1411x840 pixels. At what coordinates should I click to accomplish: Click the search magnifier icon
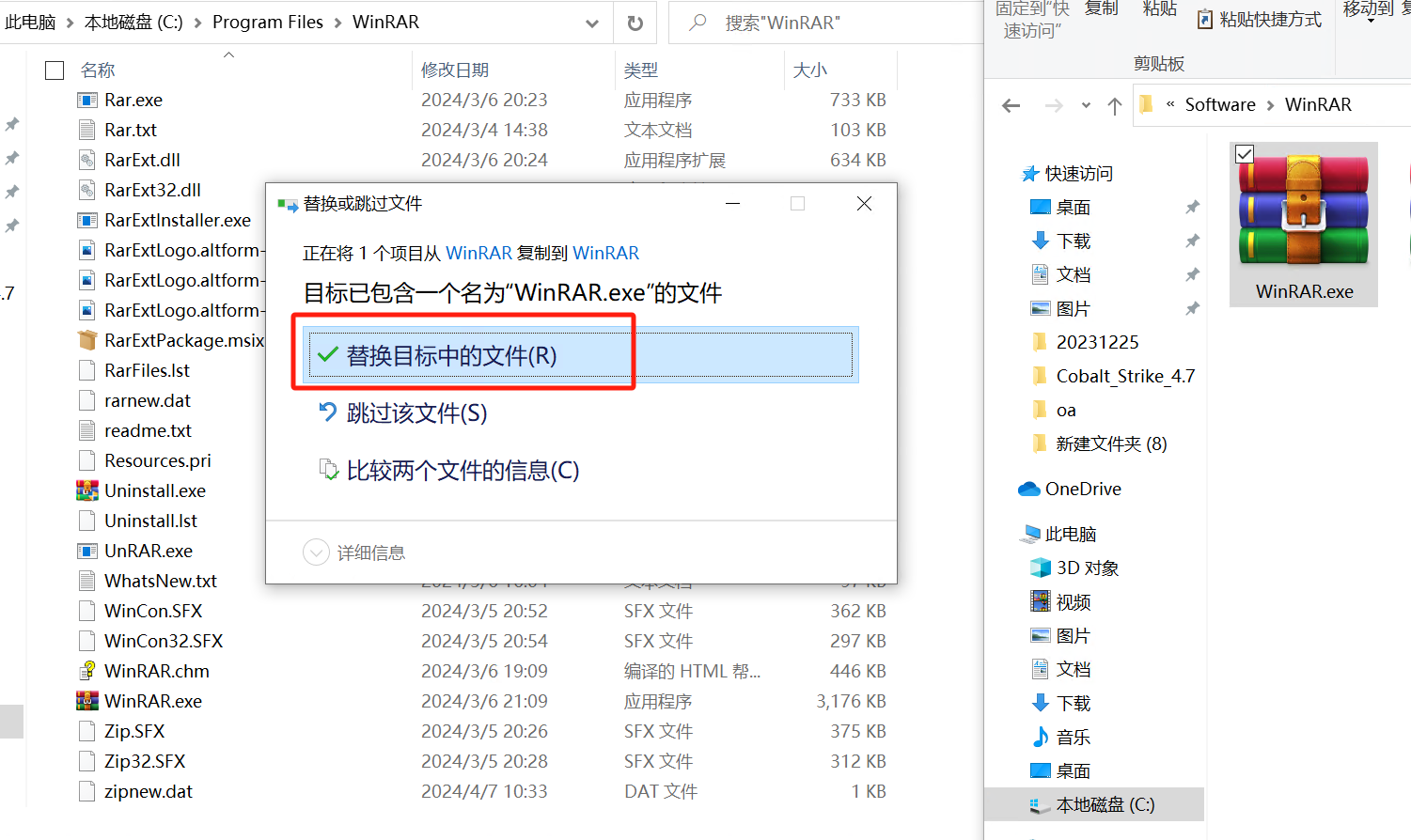698,22
